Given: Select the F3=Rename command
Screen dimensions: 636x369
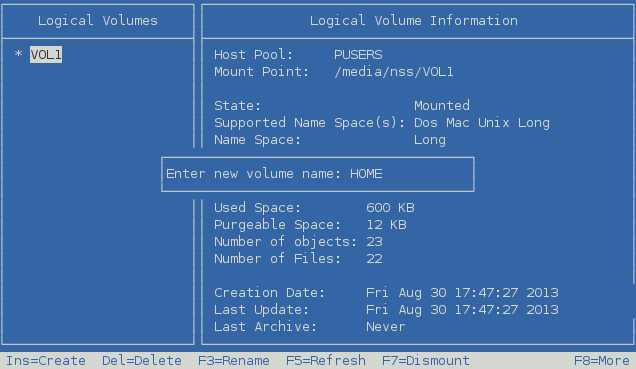Looking at the screenshot, I should pos(234,360).
